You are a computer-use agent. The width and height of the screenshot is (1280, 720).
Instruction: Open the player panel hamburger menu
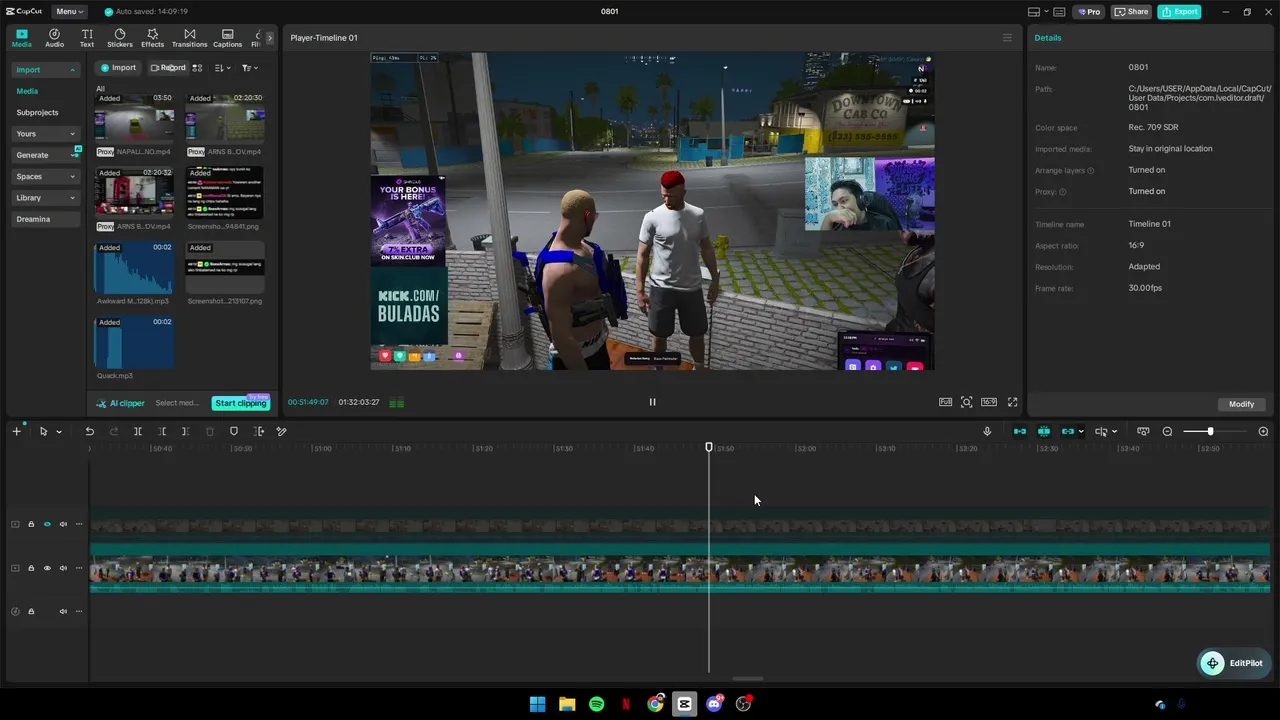[x=1007, y=38]
